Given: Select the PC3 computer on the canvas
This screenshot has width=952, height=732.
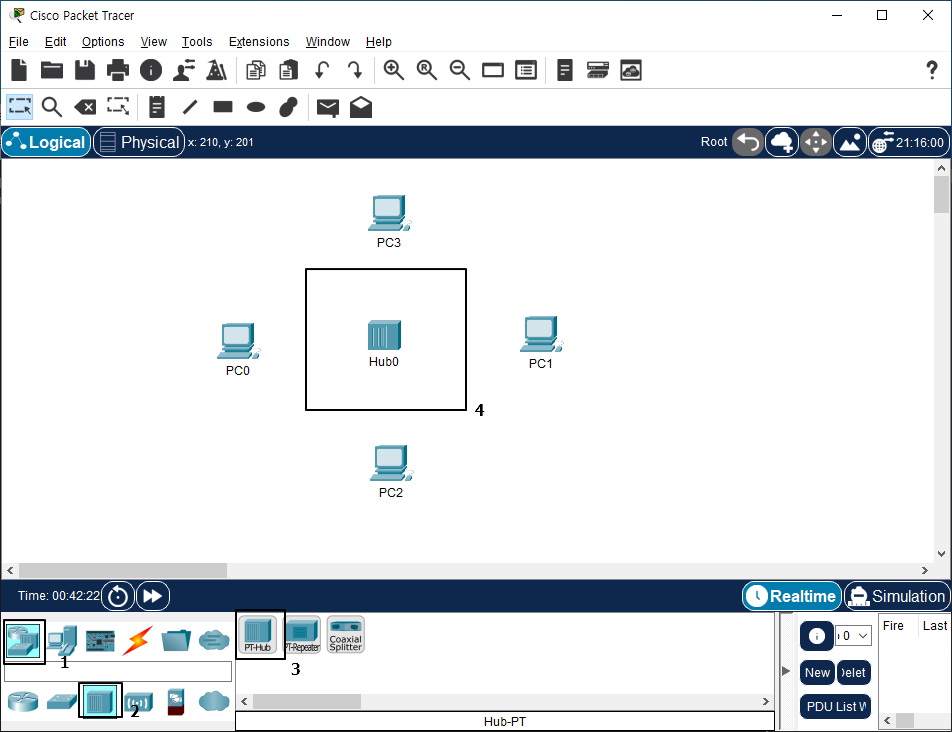Looking at the screenshot, I should 389,213.
